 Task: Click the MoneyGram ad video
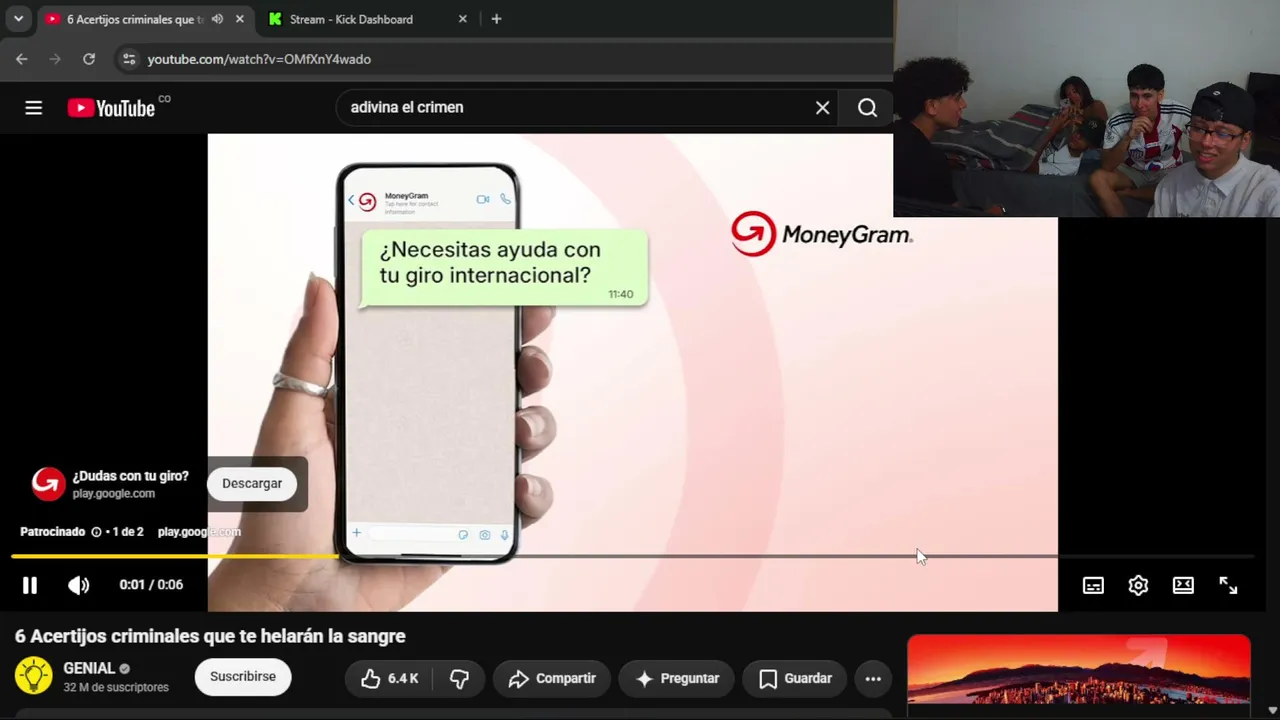coord(632,372)
